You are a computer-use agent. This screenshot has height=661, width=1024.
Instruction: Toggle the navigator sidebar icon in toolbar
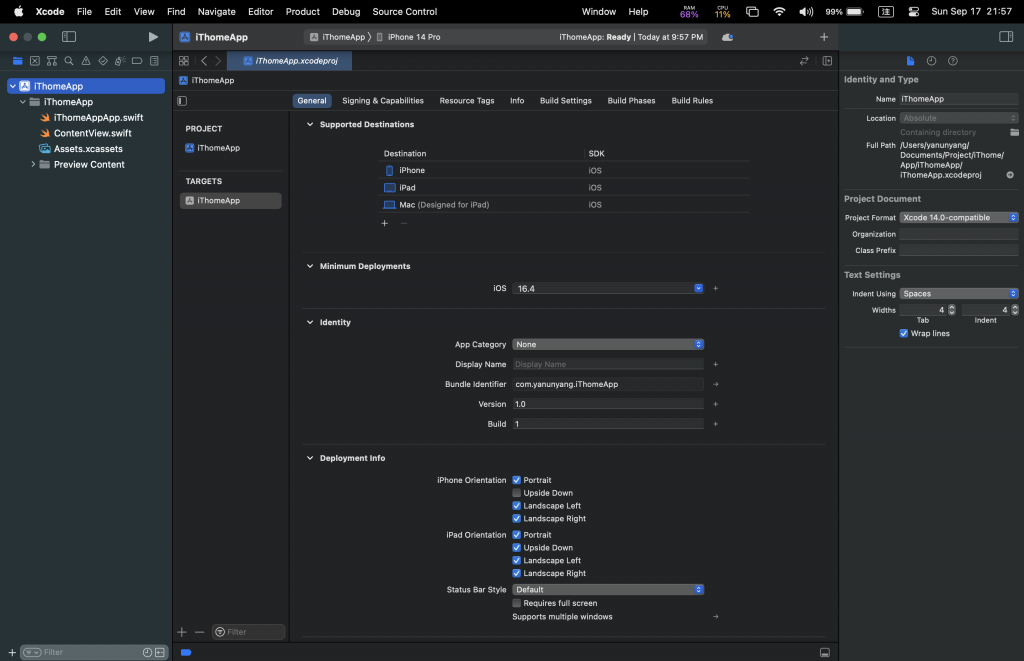(69, 37)
